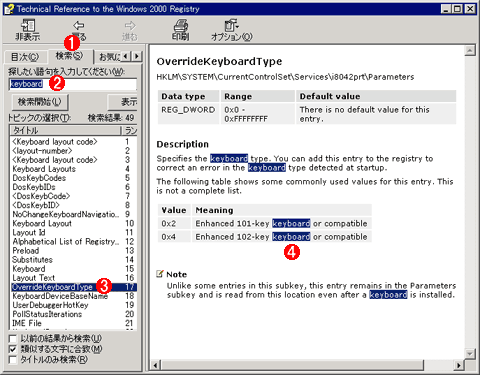This screenshot has width=480, height=375.
Task: Click the 表示 (Display) button
Action: click(x=123, y=102)
